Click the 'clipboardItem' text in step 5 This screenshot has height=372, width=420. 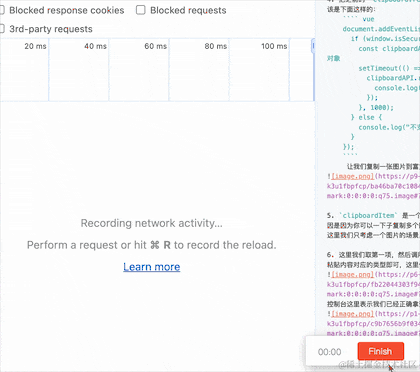tap(368, 215)
